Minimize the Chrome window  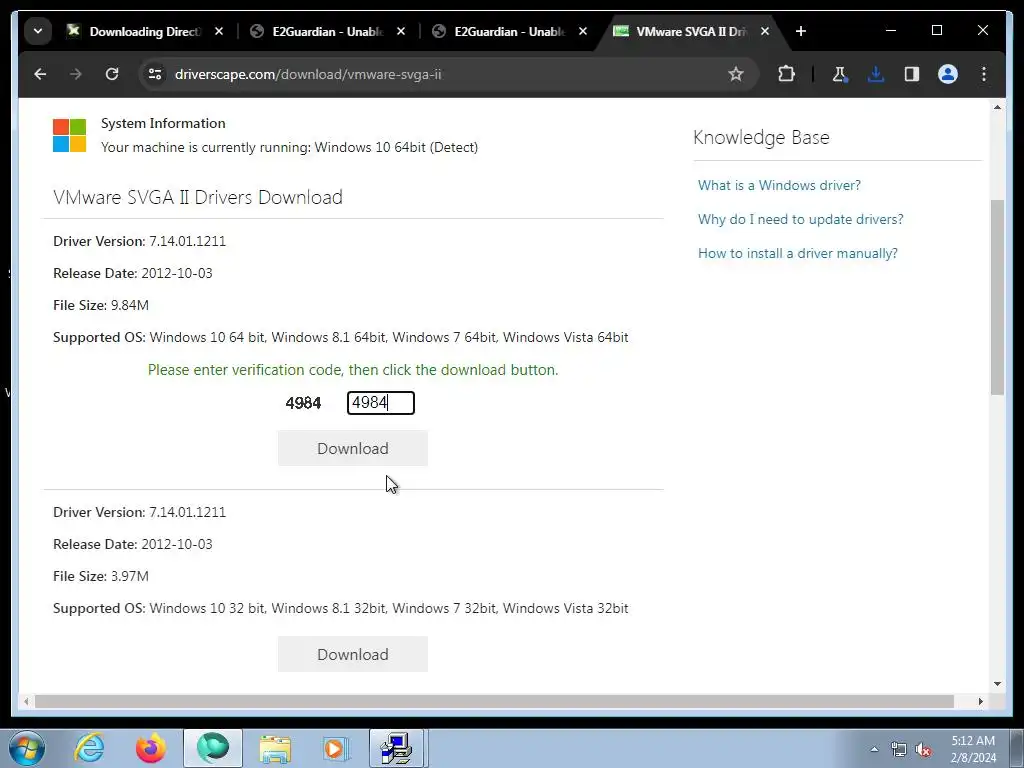[x=891, y=30]
